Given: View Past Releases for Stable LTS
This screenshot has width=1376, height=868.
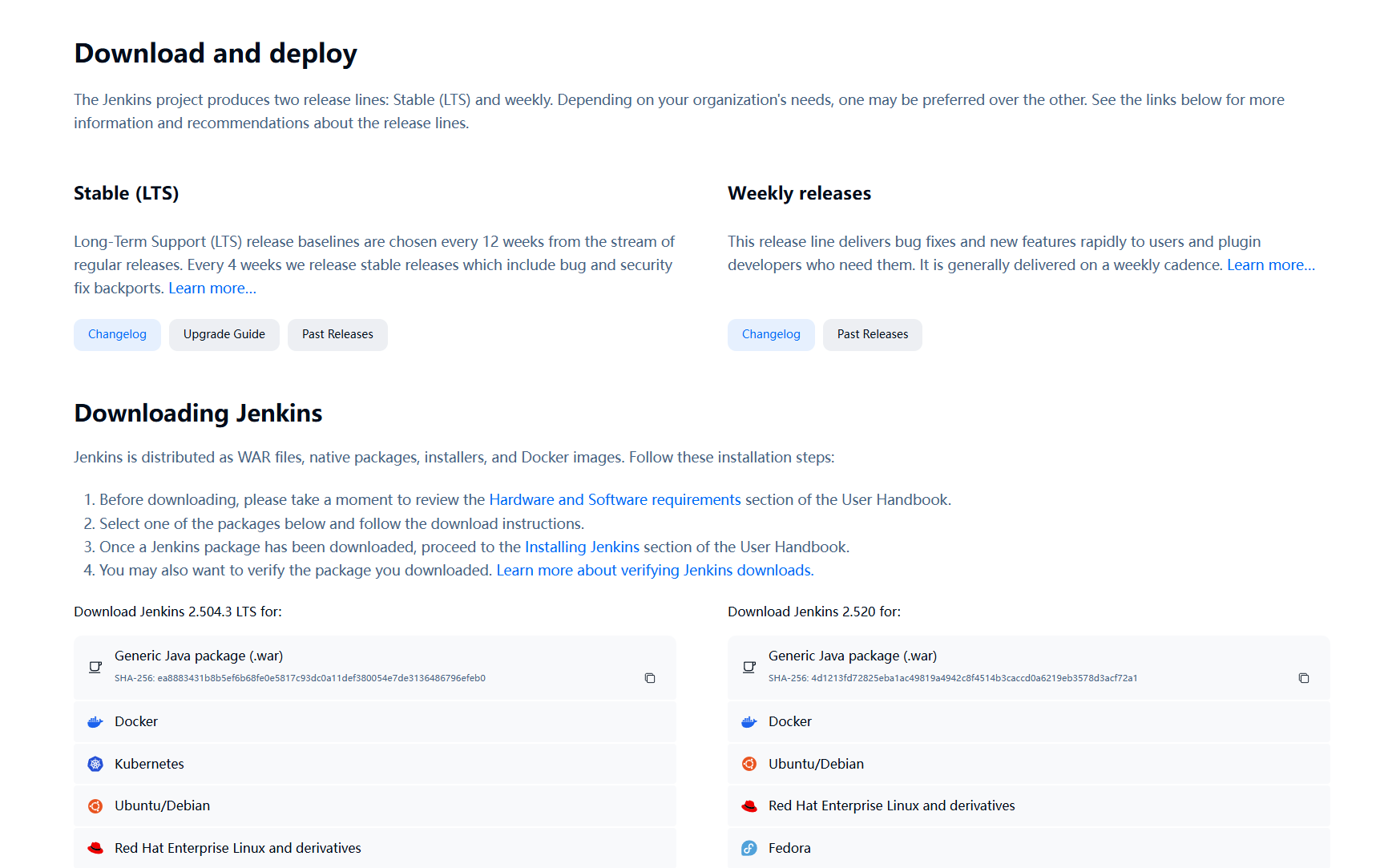Looking at the screenshot, I should 337,335.
